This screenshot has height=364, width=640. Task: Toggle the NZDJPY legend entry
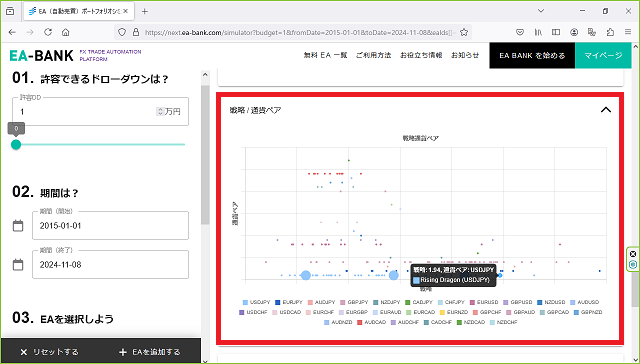point(386,302)
